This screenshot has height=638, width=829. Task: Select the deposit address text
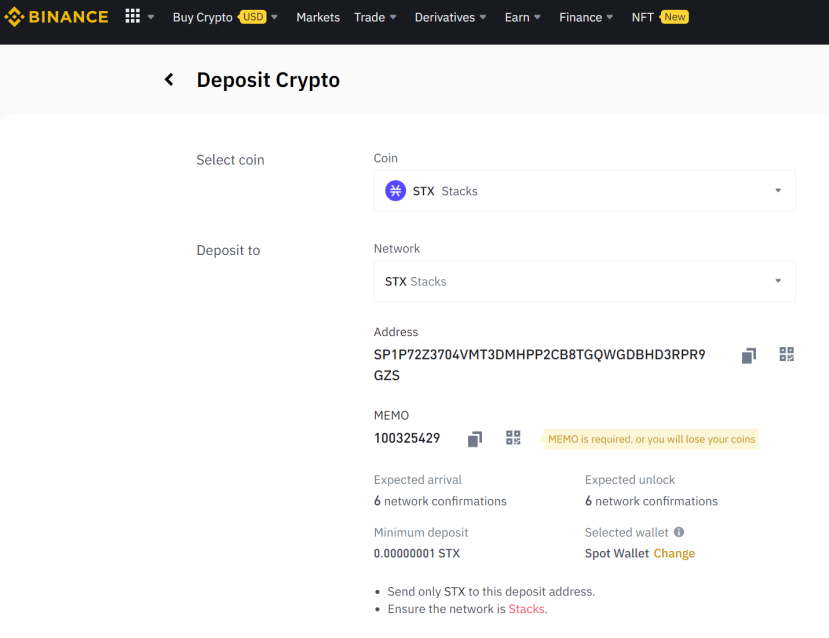(x=539, y=365)
